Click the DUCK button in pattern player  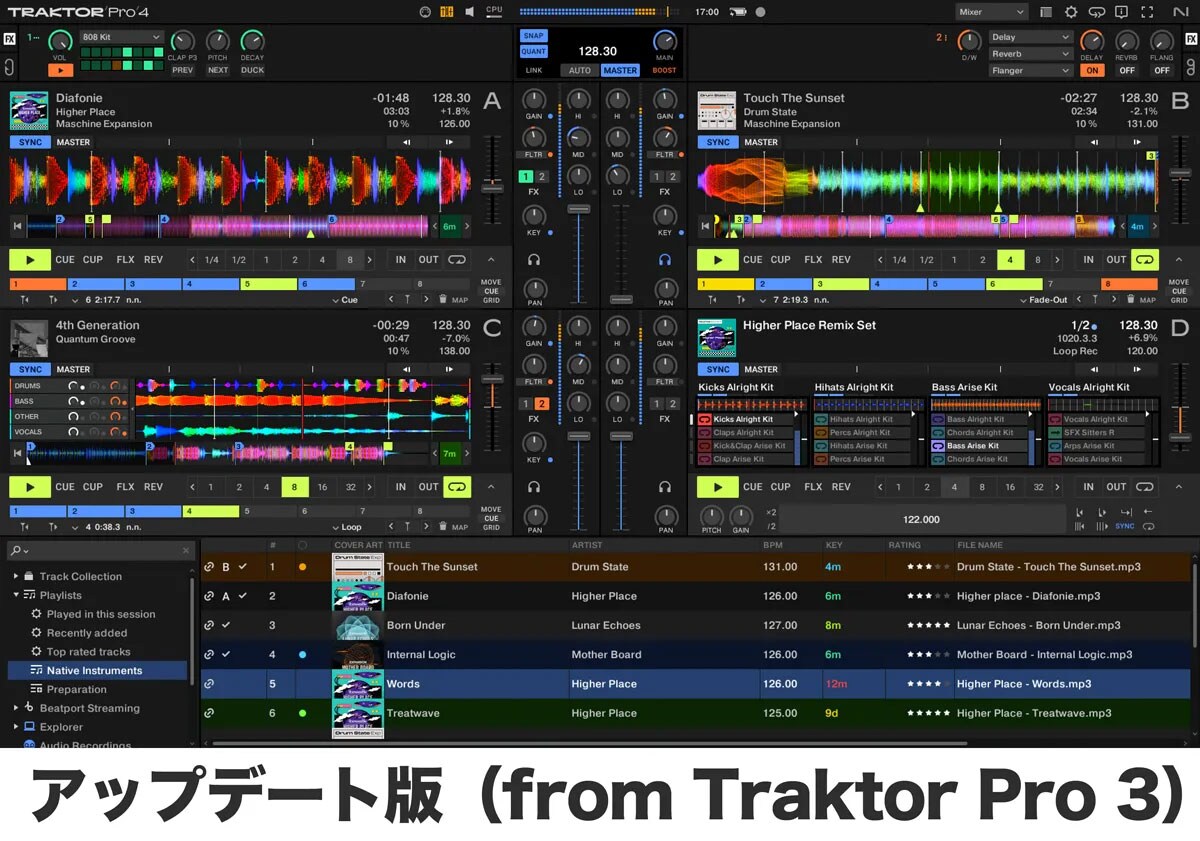[252, 70]
